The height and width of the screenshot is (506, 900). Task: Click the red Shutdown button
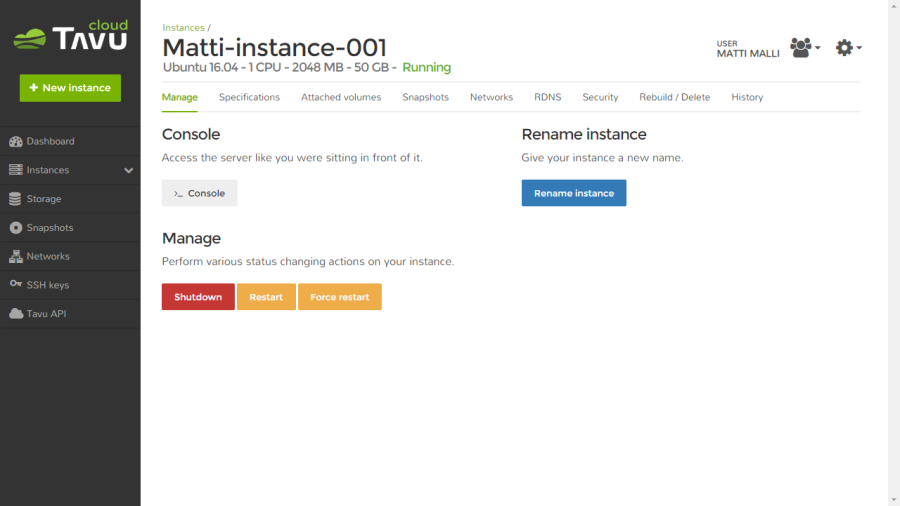tap(198, 297)
